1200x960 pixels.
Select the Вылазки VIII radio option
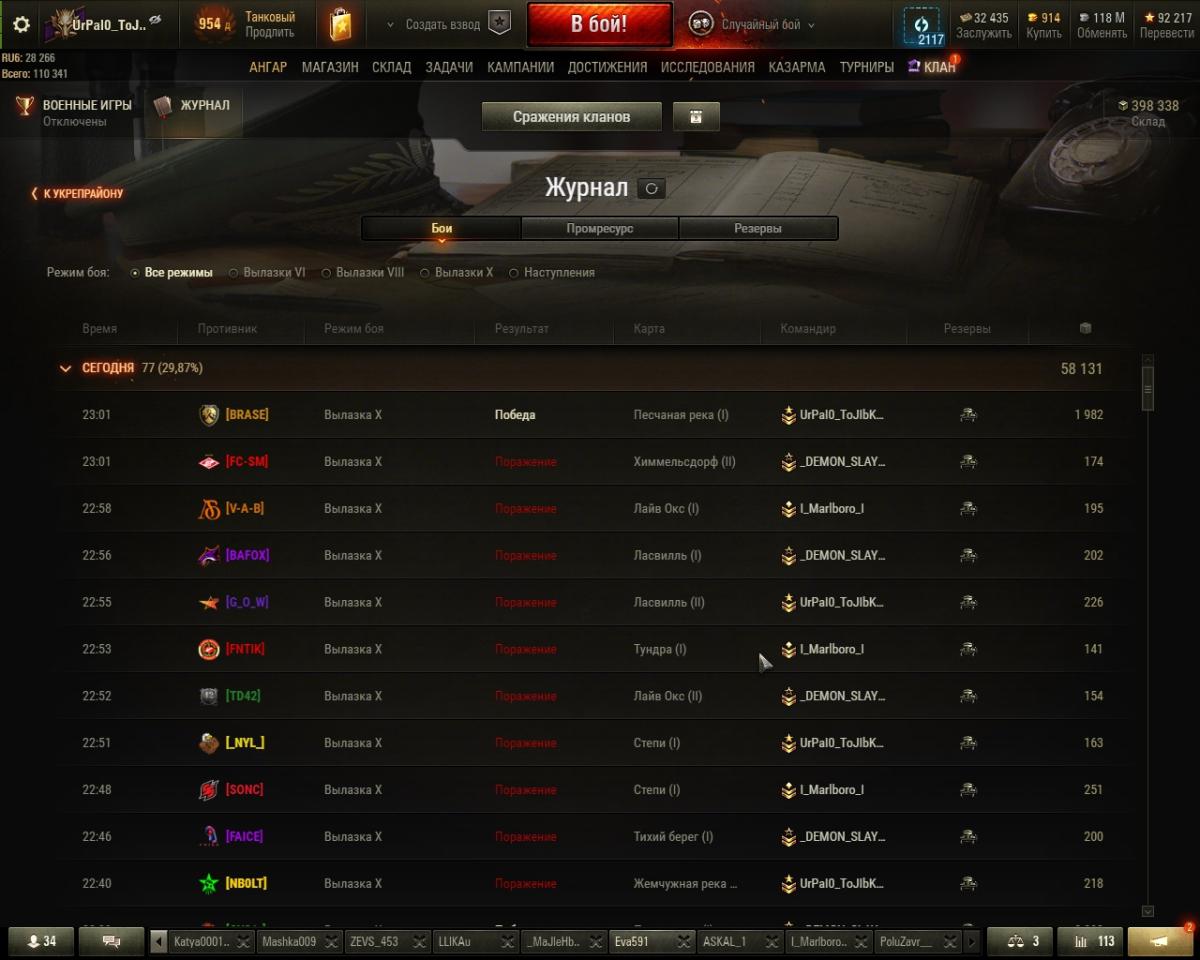click(362, 272)
